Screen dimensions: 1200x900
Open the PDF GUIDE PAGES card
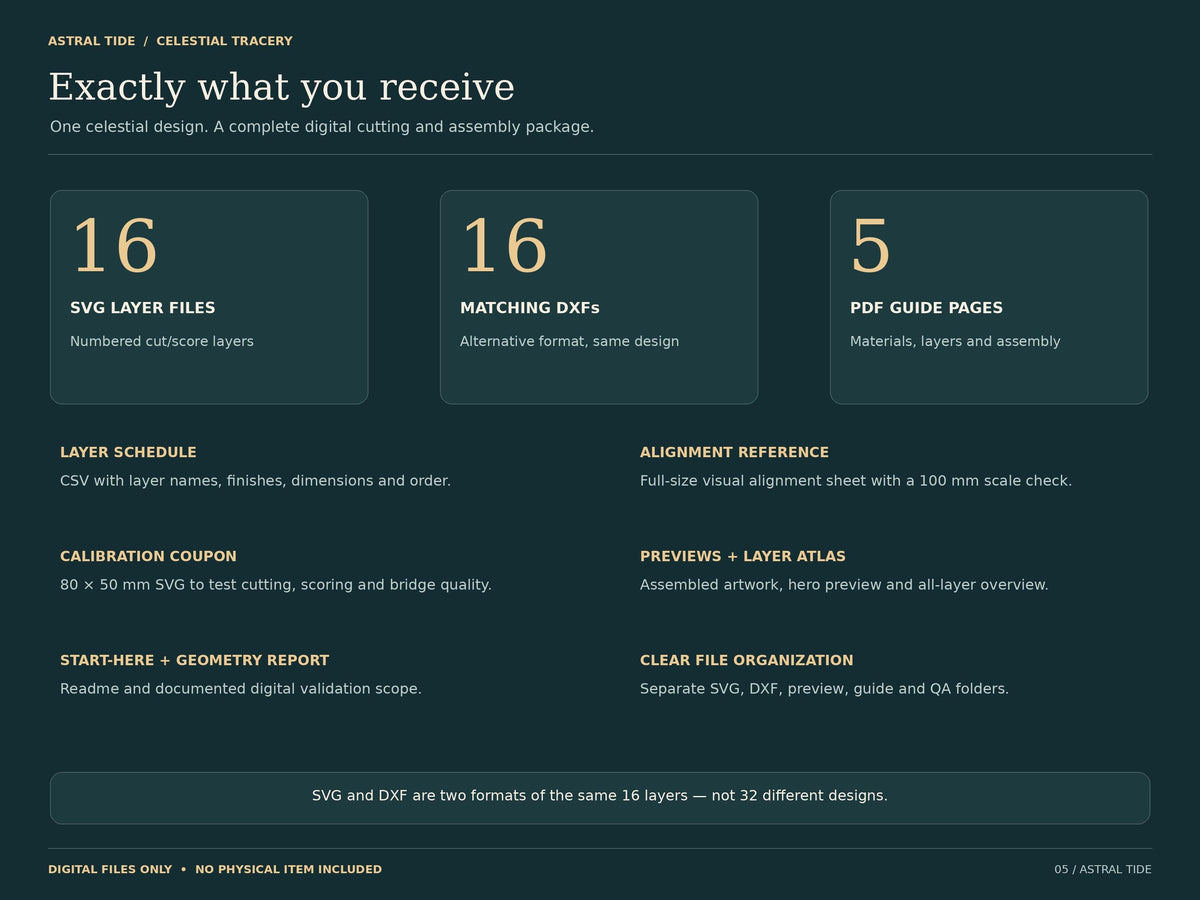point(989,297)
